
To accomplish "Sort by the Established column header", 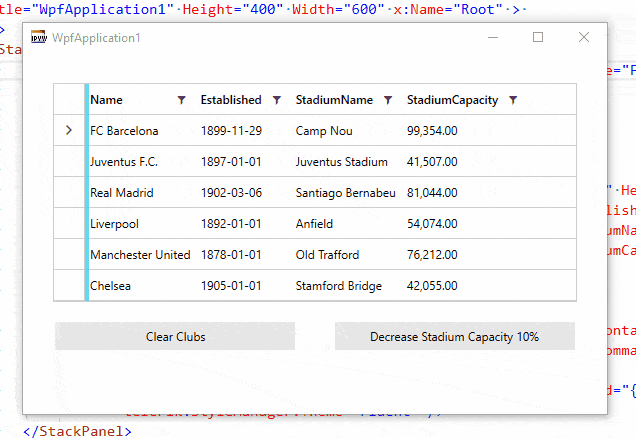I will [231, 100].
